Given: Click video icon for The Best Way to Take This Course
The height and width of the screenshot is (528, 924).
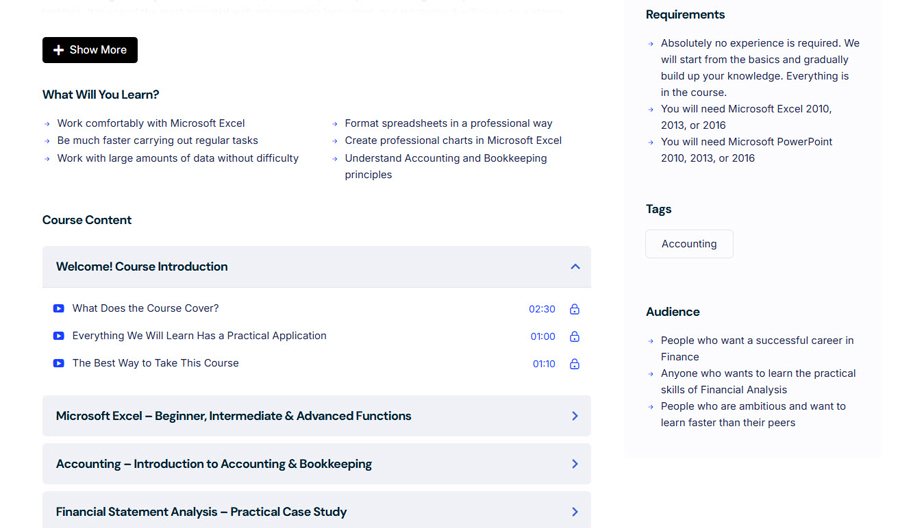Looking at the screenshot, I should coord(59,364).
